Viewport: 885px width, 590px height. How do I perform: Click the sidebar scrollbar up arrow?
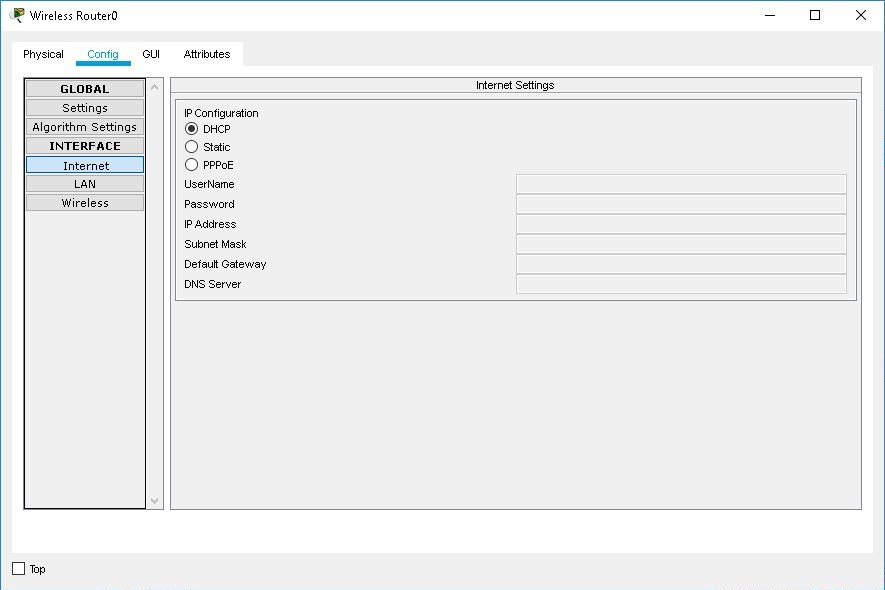pyautogui.click(x=153, y=85)
